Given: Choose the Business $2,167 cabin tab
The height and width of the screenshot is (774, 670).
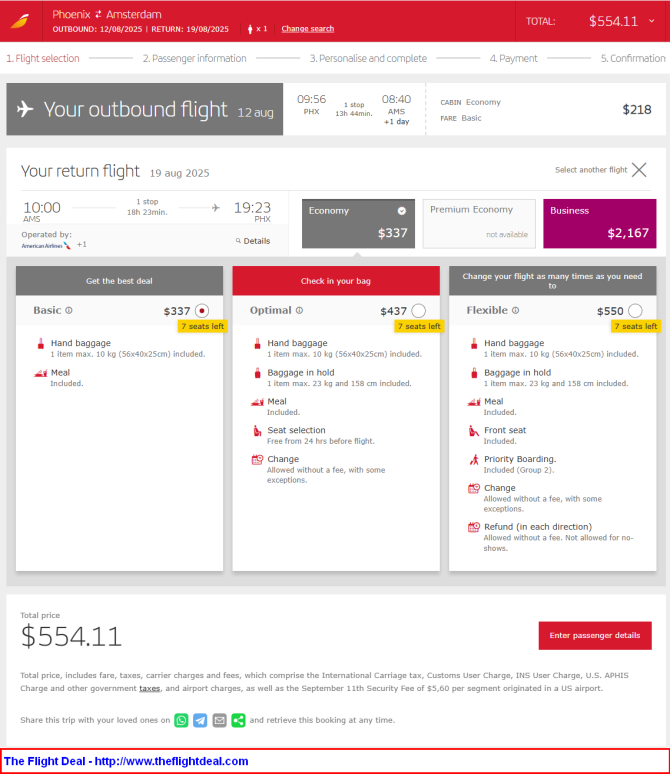Looking at the screenshot, I should pyautogui.click(x=600, y=224).
